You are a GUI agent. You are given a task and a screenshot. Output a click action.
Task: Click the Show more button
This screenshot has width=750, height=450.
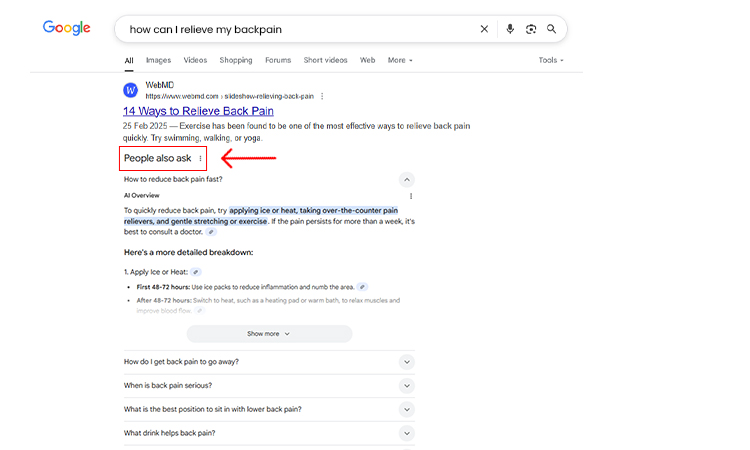click(x=269, y=334)
